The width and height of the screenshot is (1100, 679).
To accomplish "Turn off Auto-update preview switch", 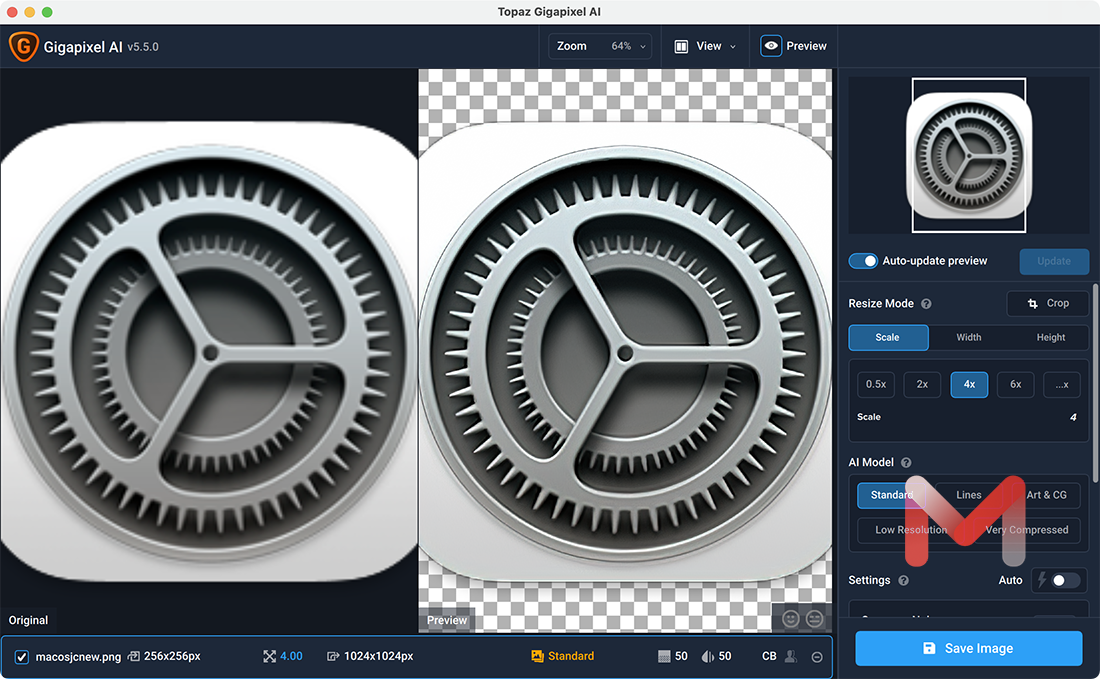I will tap(863, 261).
